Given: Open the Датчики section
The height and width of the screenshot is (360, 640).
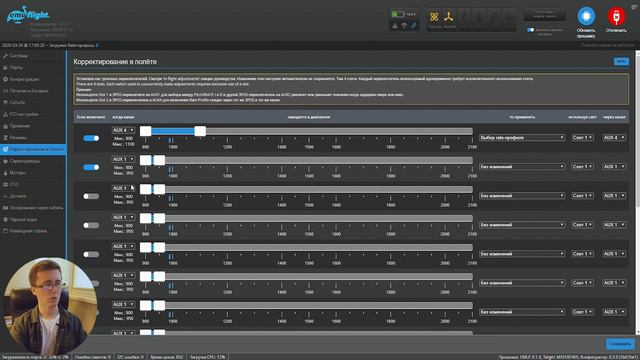Looking at the screenshot, I should [33, 196].
